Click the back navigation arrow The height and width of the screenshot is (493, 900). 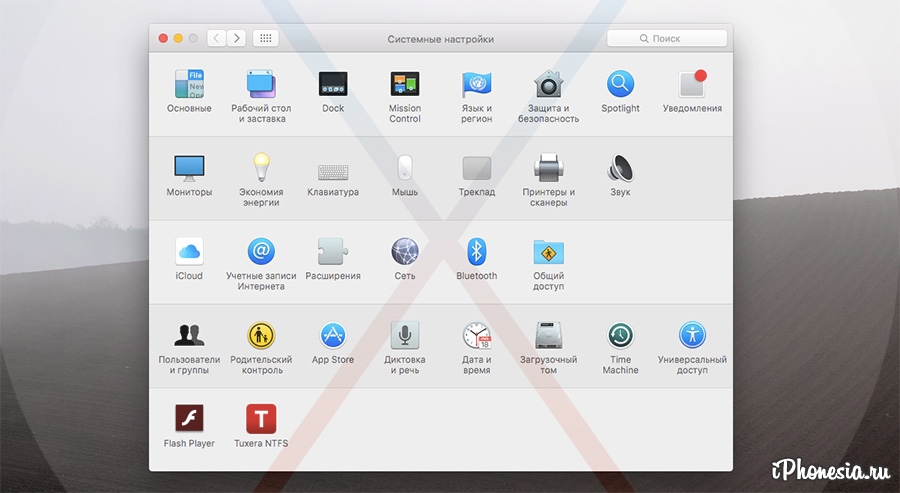click(216, 38)
